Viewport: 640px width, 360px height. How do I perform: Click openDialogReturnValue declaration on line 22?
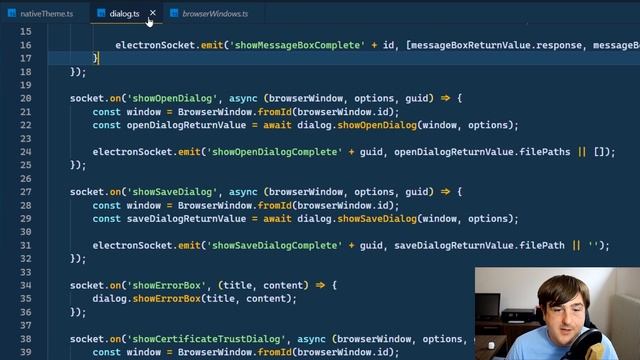[186, 125]
